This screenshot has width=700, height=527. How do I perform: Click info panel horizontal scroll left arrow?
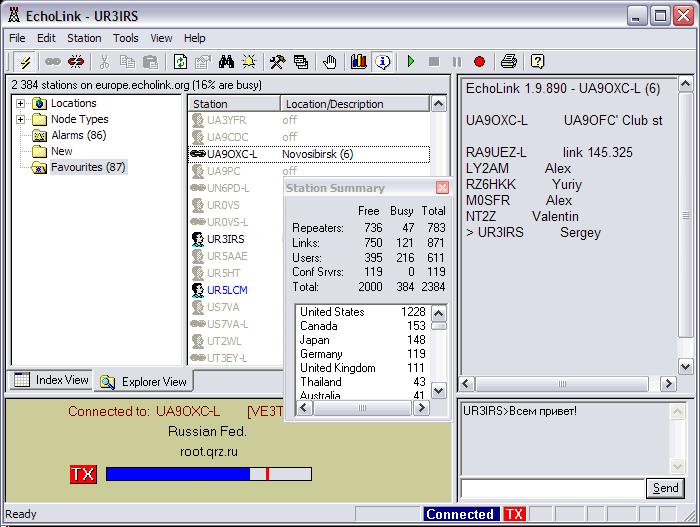(467, 384)
